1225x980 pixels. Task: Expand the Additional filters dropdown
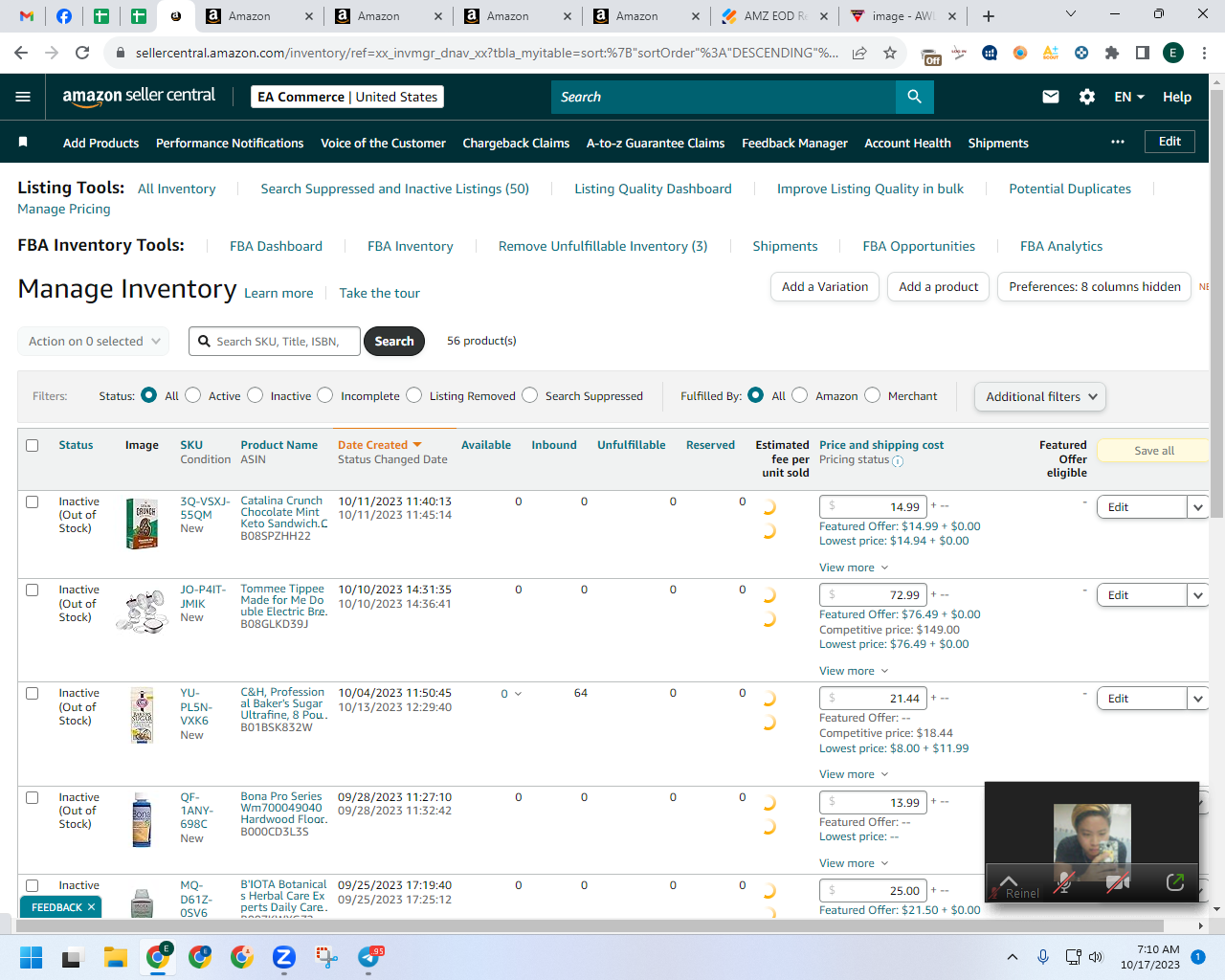1040,396
